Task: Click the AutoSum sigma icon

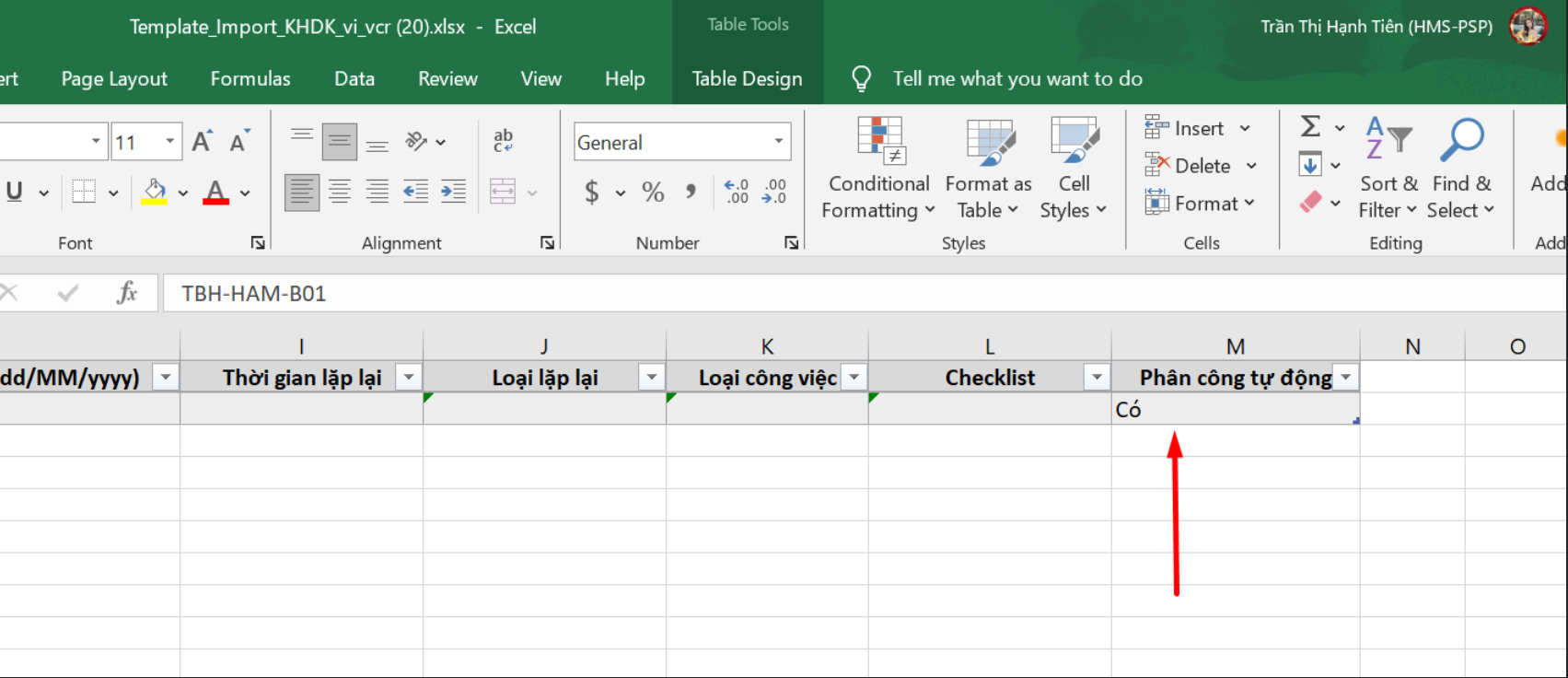Action: point(1310,126)
